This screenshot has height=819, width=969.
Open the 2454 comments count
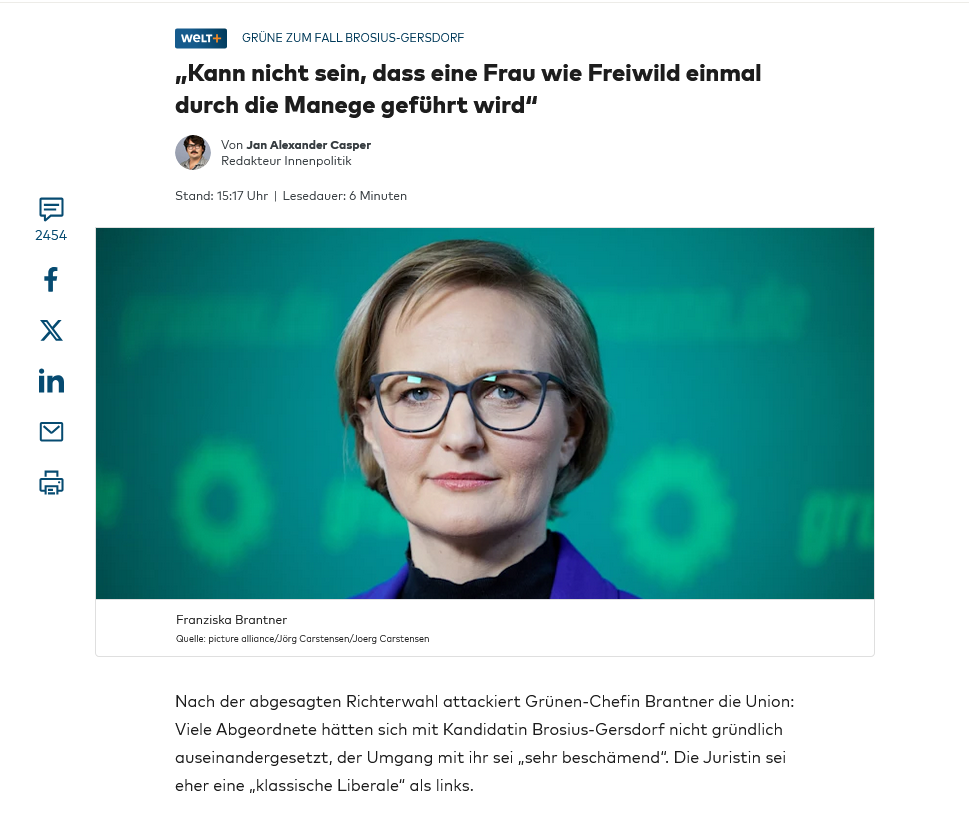pyautogui.click(x=51, y=236)
